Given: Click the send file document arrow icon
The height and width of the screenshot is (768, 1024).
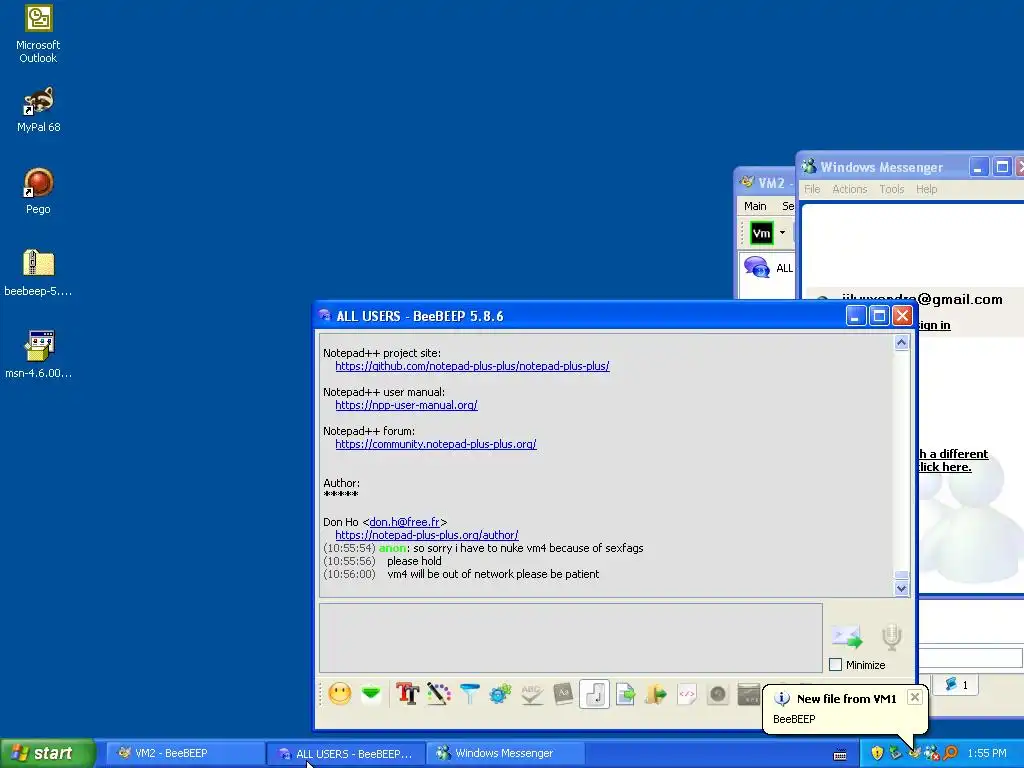Looking at the screenshot, I should coord(626,694).
